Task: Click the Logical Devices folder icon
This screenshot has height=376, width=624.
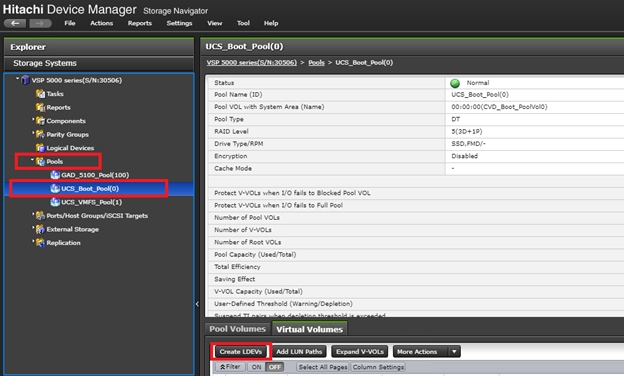Action: click(40, 148)
